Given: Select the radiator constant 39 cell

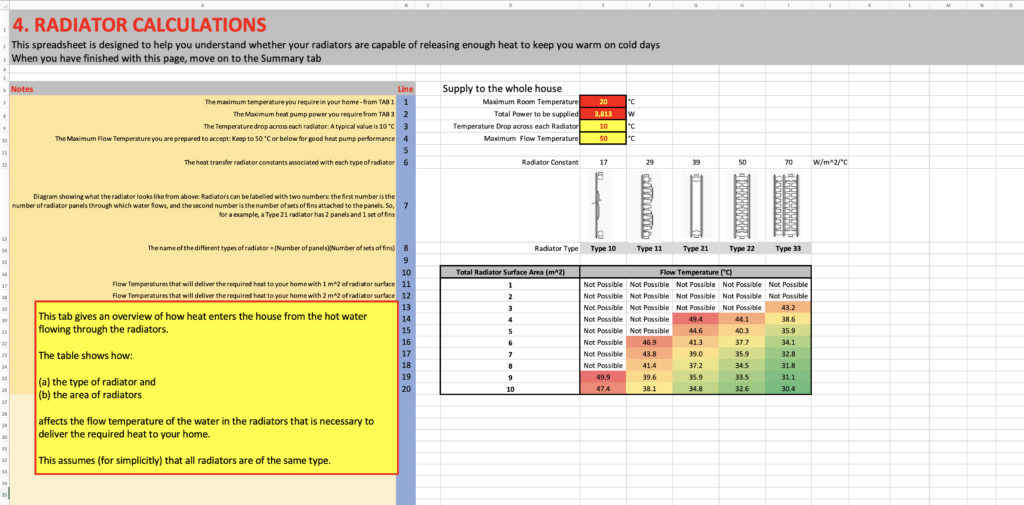Looking at the screenshot, I should pos(696,161).
